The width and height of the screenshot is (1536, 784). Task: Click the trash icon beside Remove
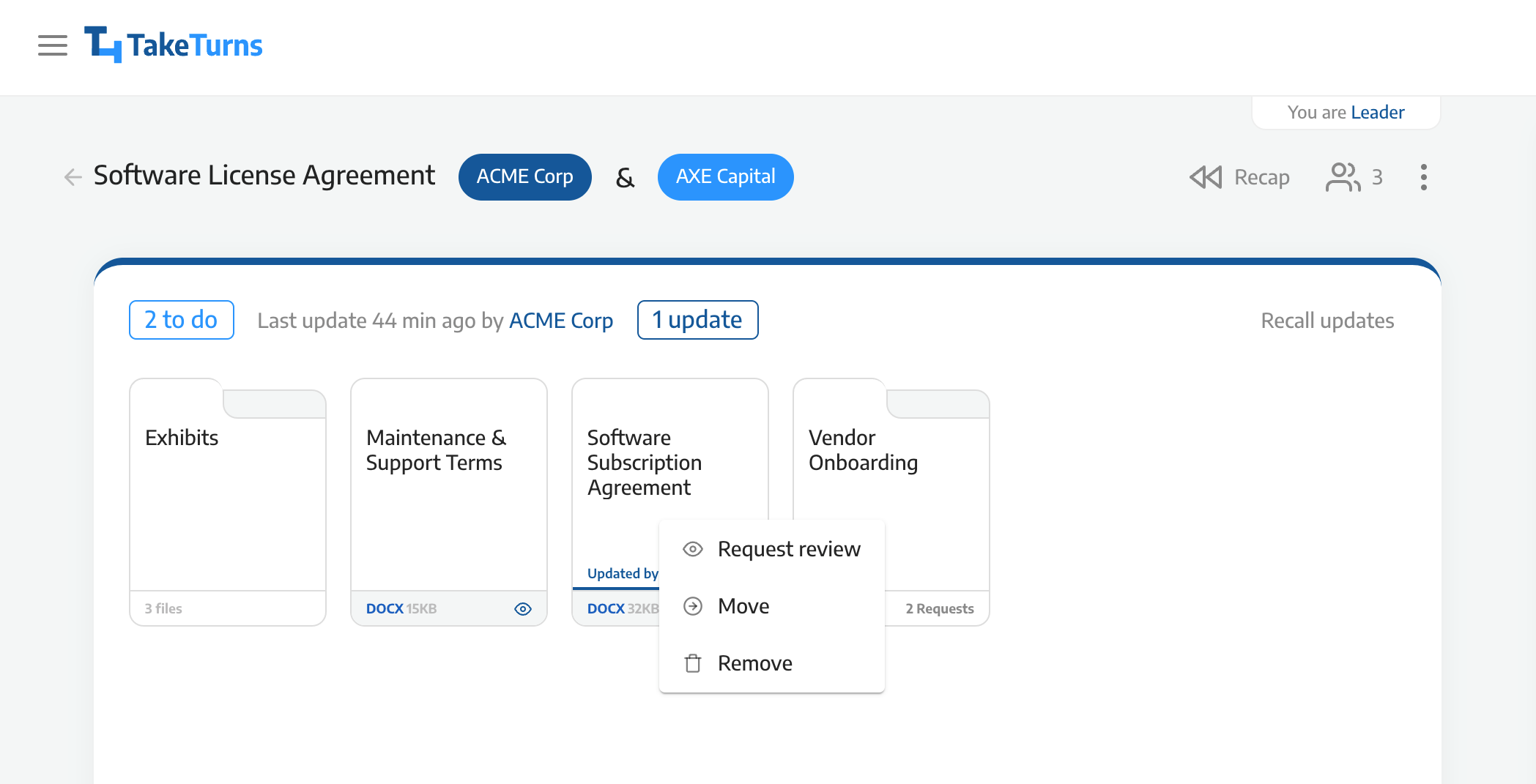click(693, 663)
